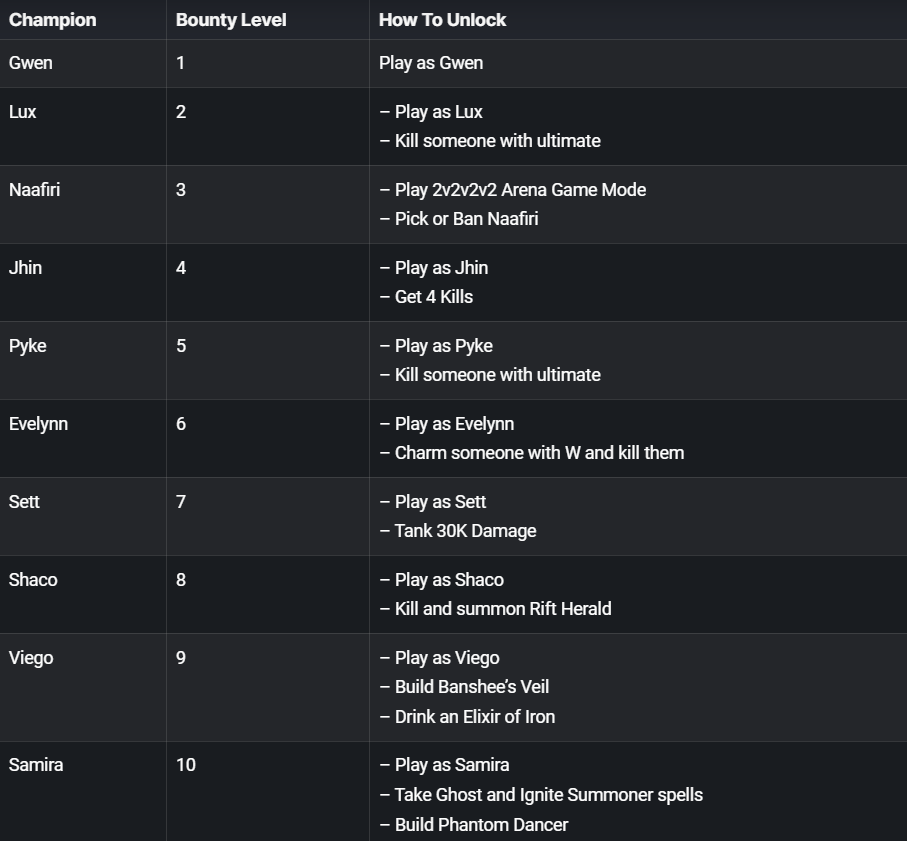Select the "Tank 30K Damage" line
Screen dimensions: 907x841
point(465,531)
